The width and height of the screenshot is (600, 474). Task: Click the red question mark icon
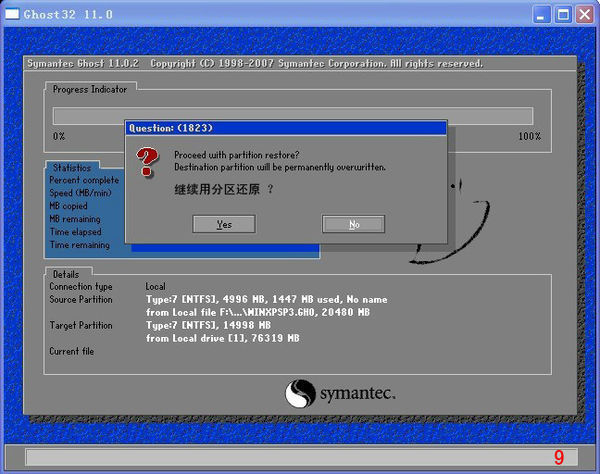coord(148,159)
